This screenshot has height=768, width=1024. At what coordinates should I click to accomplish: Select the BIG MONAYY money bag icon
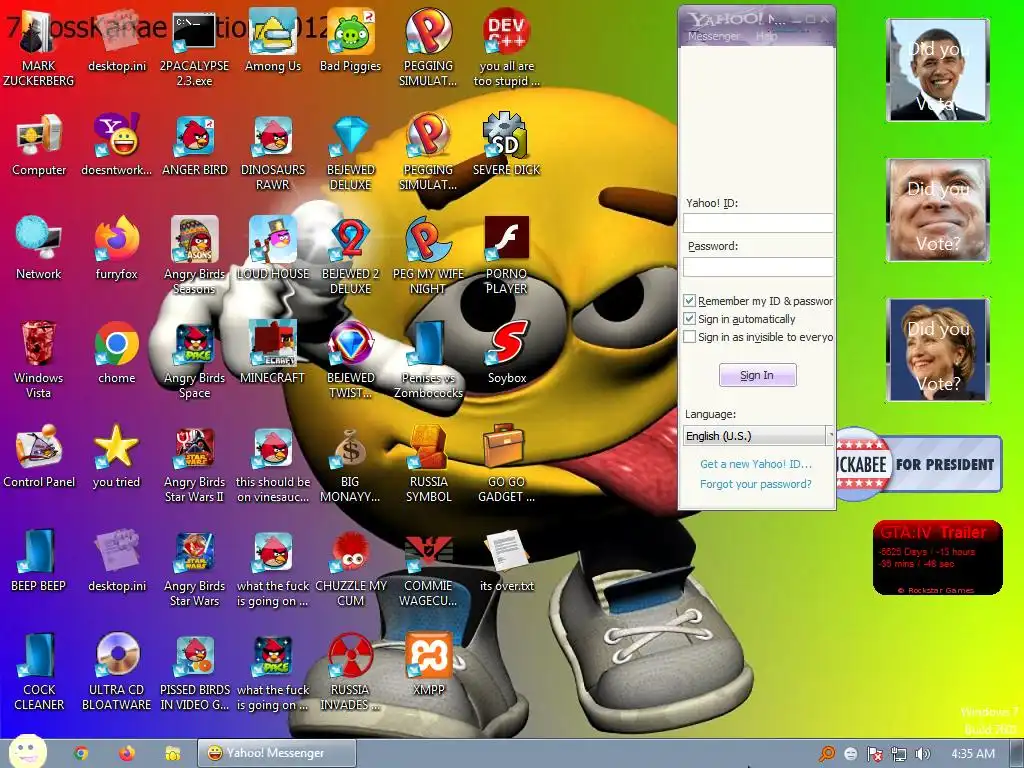351,464
